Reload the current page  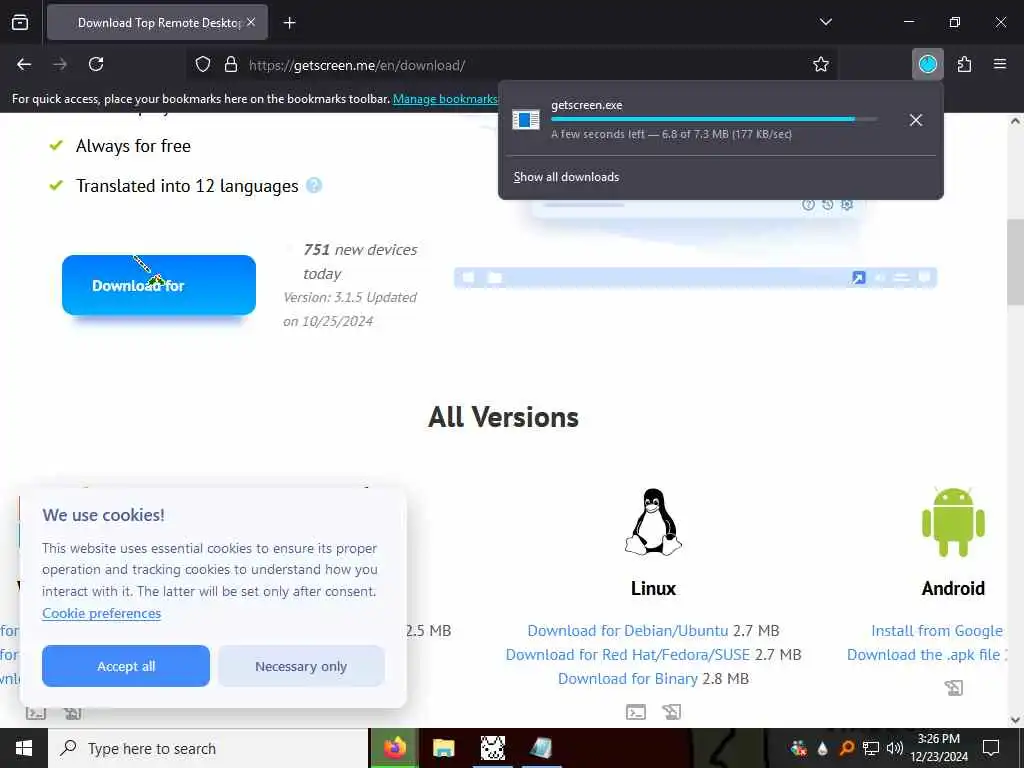point(96,64)
